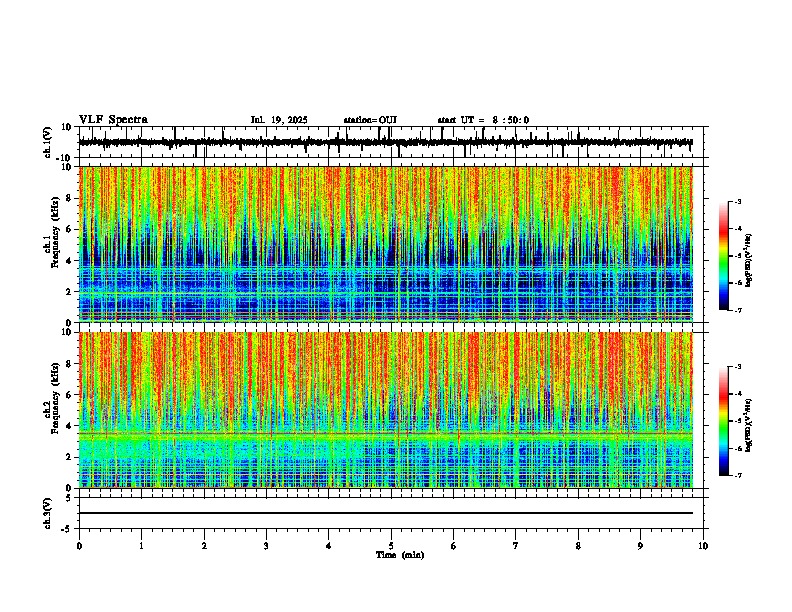Click the "8" kHz tick of ch.2 spectrogram
The image size is (792, 612).
(x=70, y=364)
